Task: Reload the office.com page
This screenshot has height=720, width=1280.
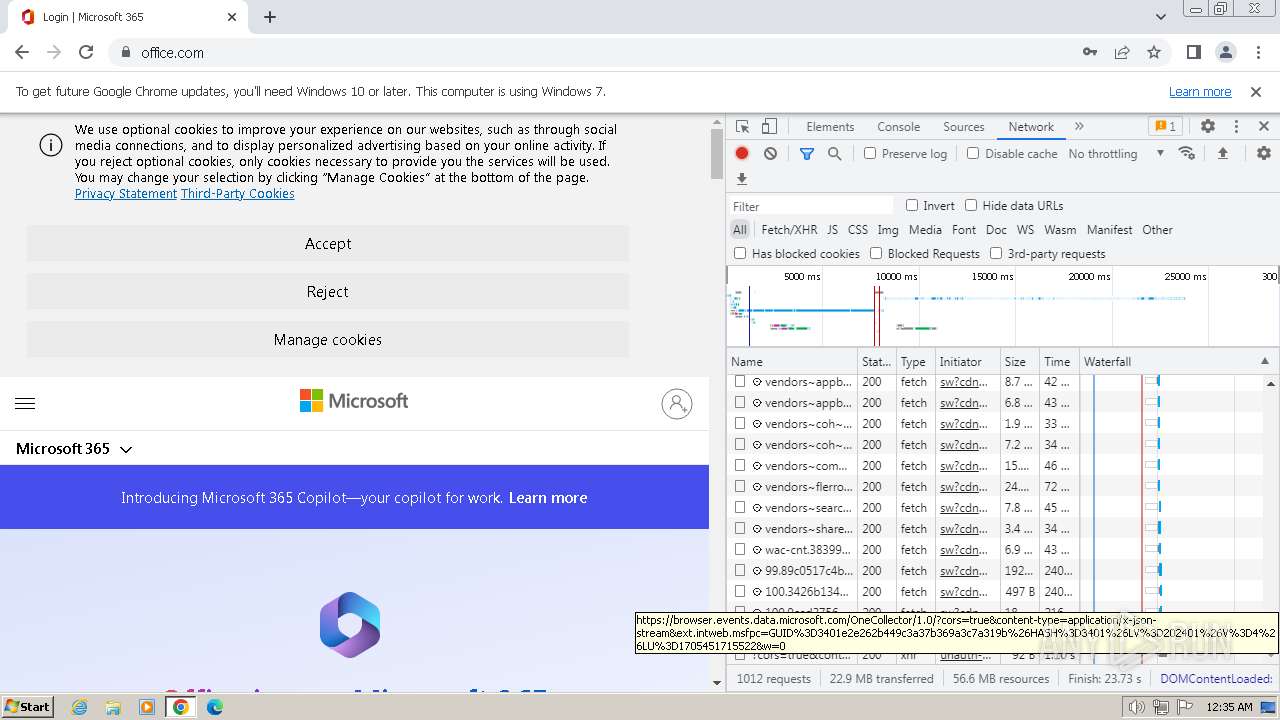Action: coord(86,52)
